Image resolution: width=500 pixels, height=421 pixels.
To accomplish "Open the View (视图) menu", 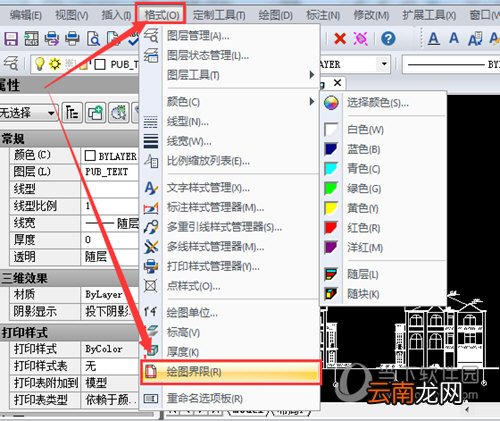I will (x=72, y=15).
